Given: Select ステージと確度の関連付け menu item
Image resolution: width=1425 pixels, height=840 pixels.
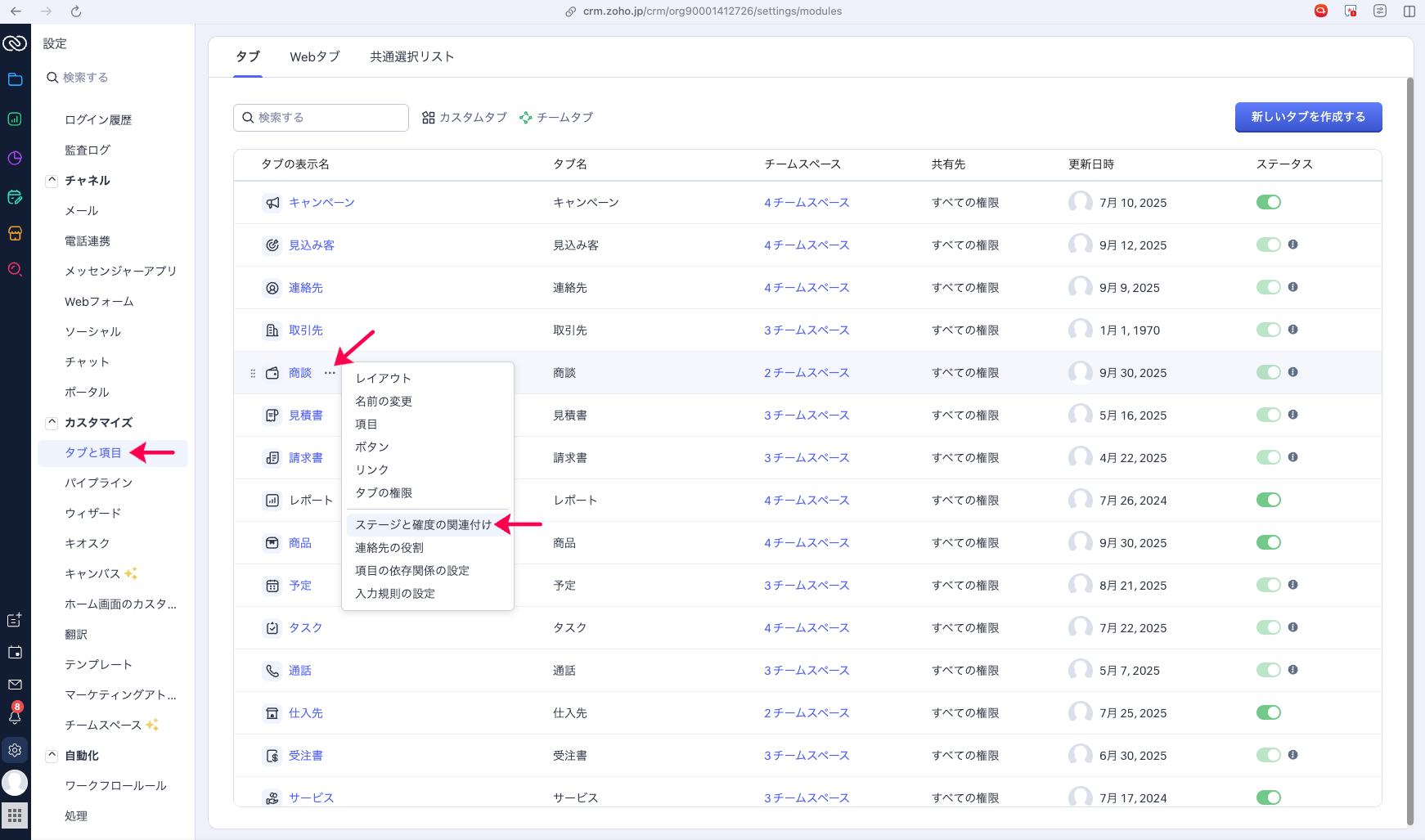Looking at the screenshot, I should [423, 524].
